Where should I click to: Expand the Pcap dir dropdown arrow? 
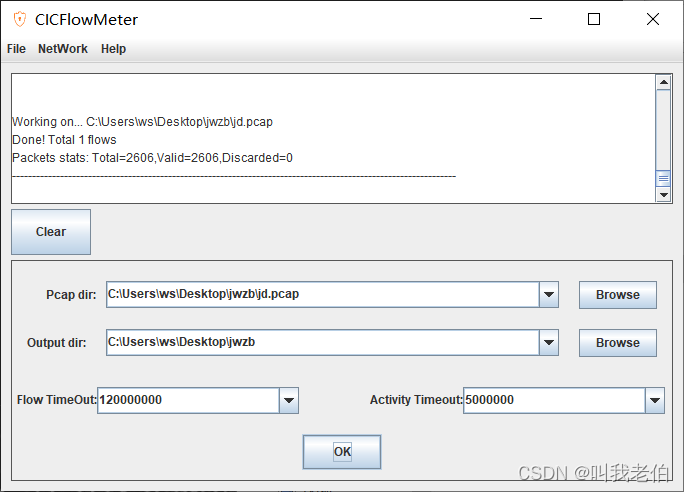pos(549,294)
